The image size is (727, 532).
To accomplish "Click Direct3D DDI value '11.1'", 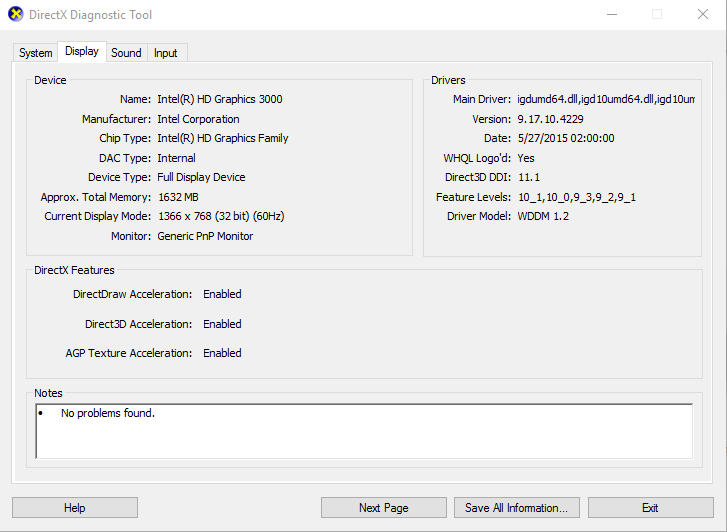I will point(529,177).
